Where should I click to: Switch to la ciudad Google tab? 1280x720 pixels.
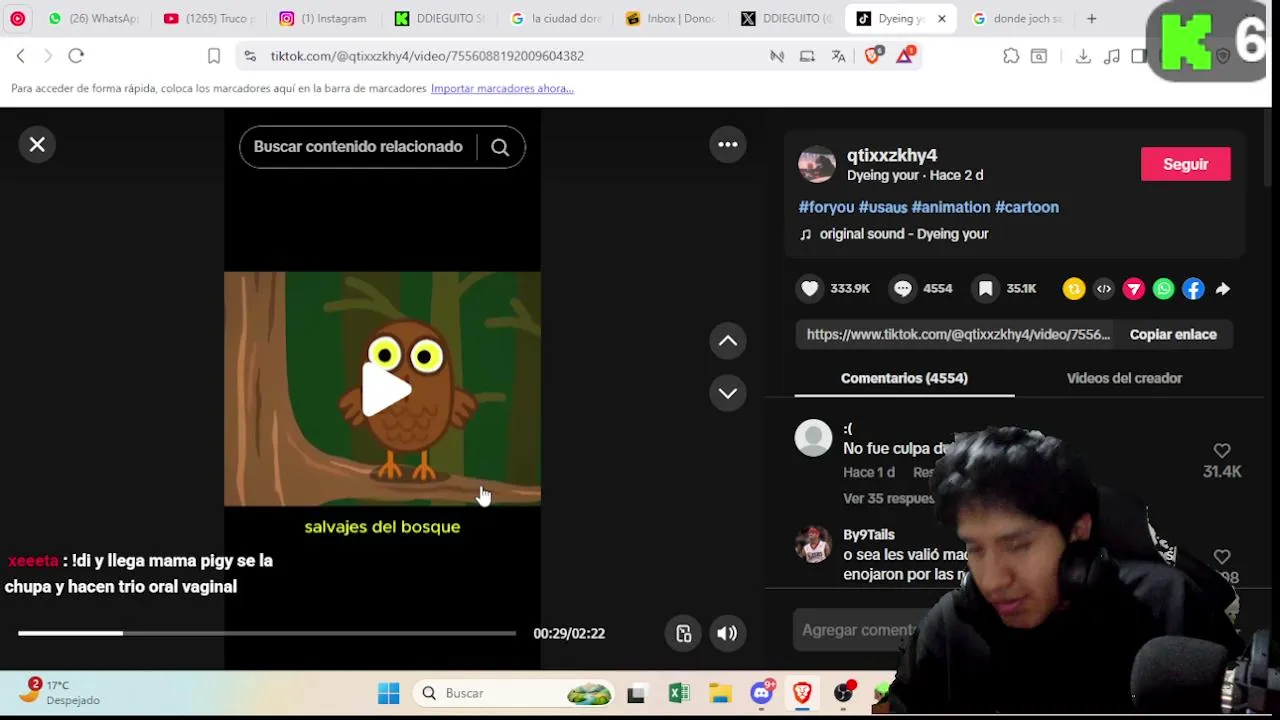[557, 18]
